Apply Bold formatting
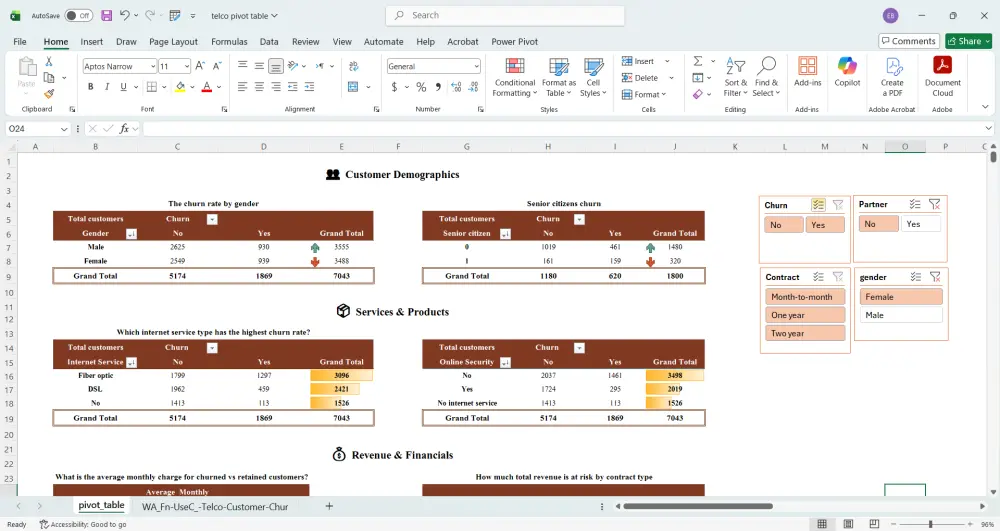The width and height of the screenshot is (1000, 531). pos(91,87)
